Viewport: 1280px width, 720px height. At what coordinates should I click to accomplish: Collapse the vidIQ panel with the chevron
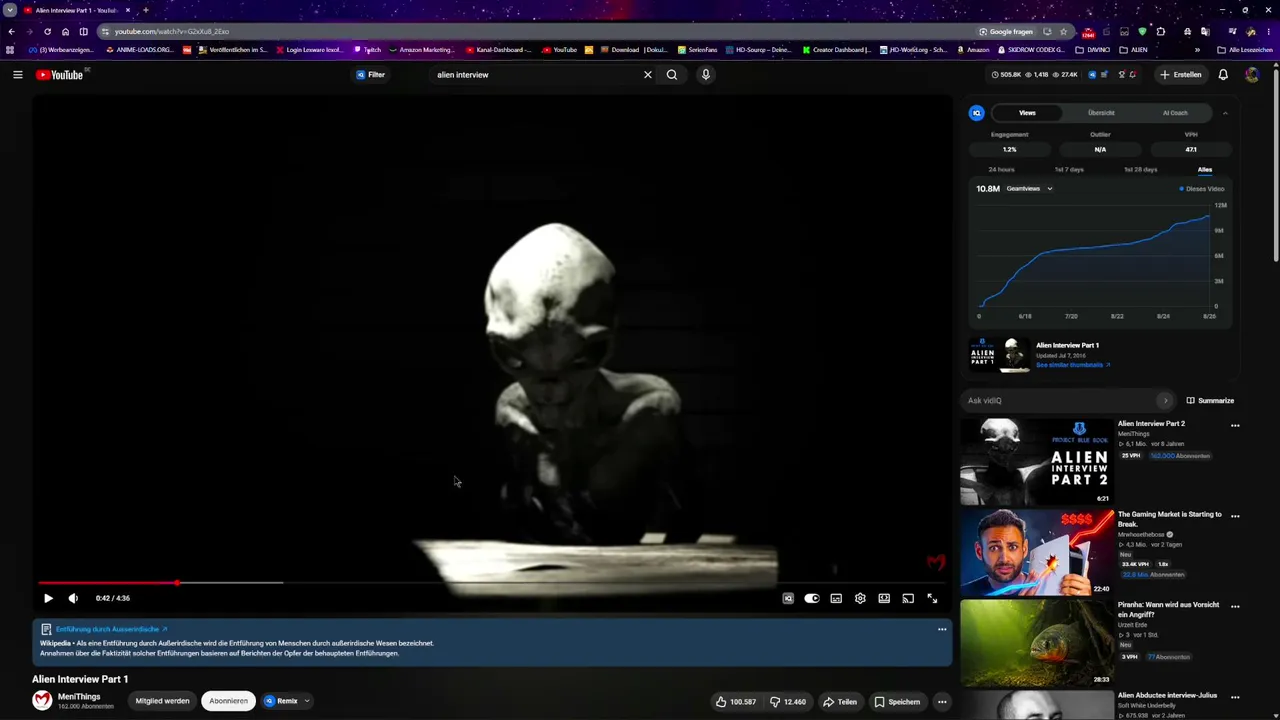(1225, 113)
